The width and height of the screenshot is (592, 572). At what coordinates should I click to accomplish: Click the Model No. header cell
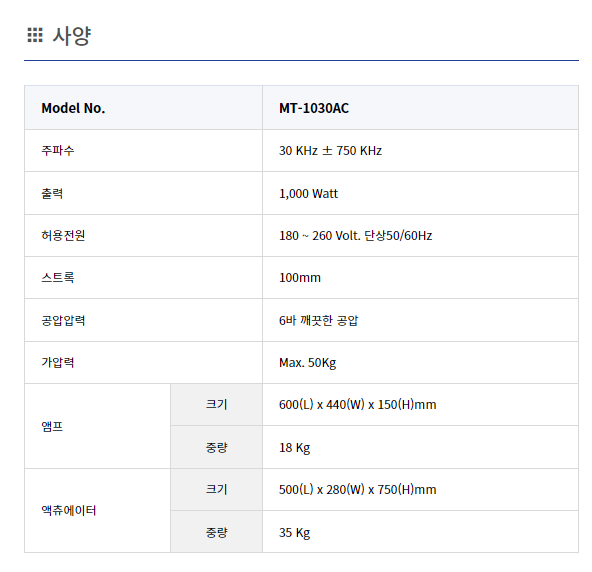(x=143, y=108)
